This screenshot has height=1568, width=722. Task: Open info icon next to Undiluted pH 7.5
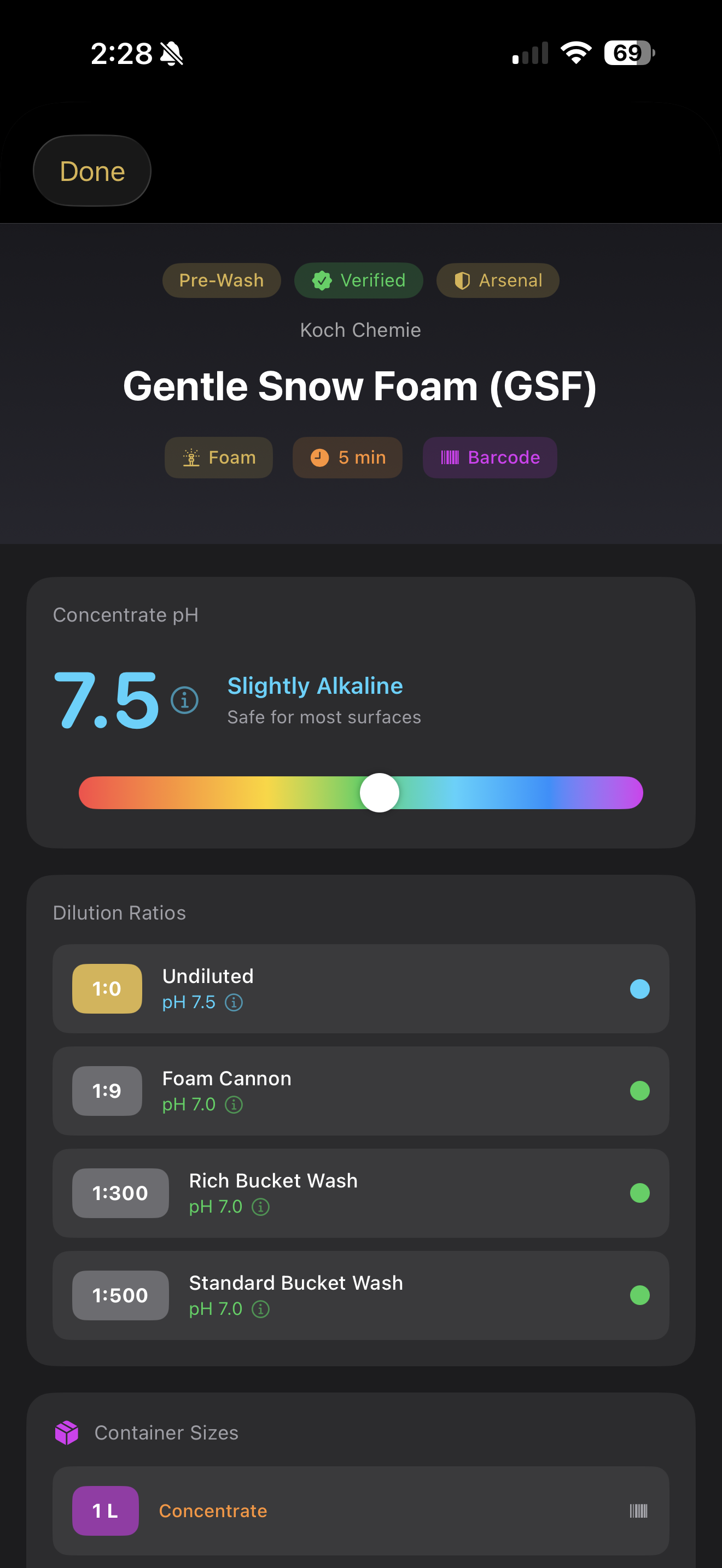(234, 1002)
